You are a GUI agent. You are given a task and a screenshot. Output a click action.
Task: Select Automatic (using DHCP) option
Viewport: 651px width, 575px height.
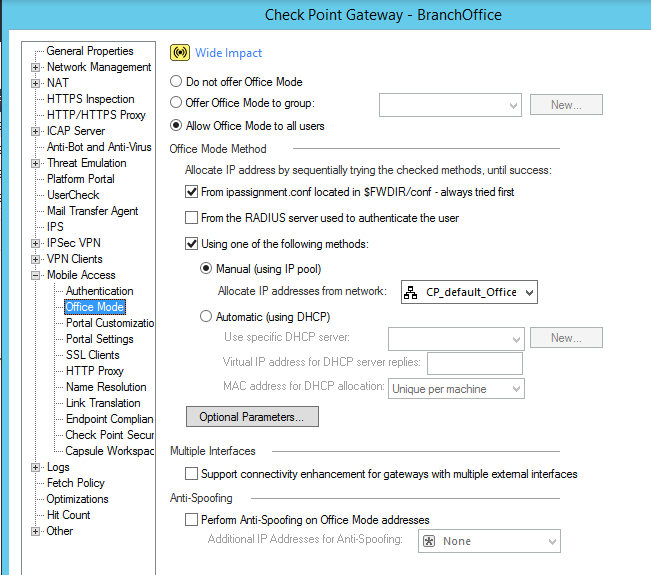click(207, 317)
